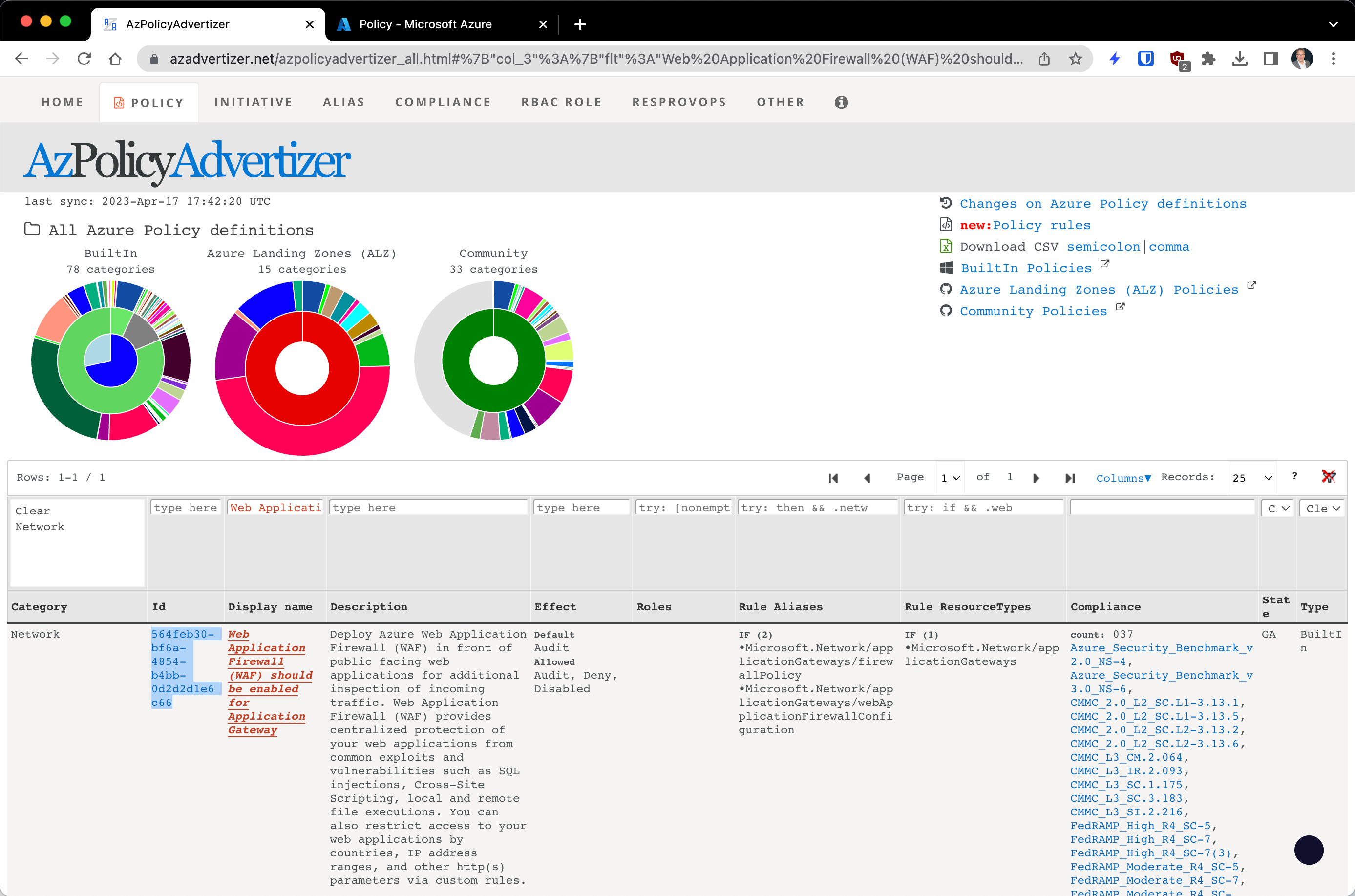
Task: Open the page number dropdown
Action: coord(950,478)
